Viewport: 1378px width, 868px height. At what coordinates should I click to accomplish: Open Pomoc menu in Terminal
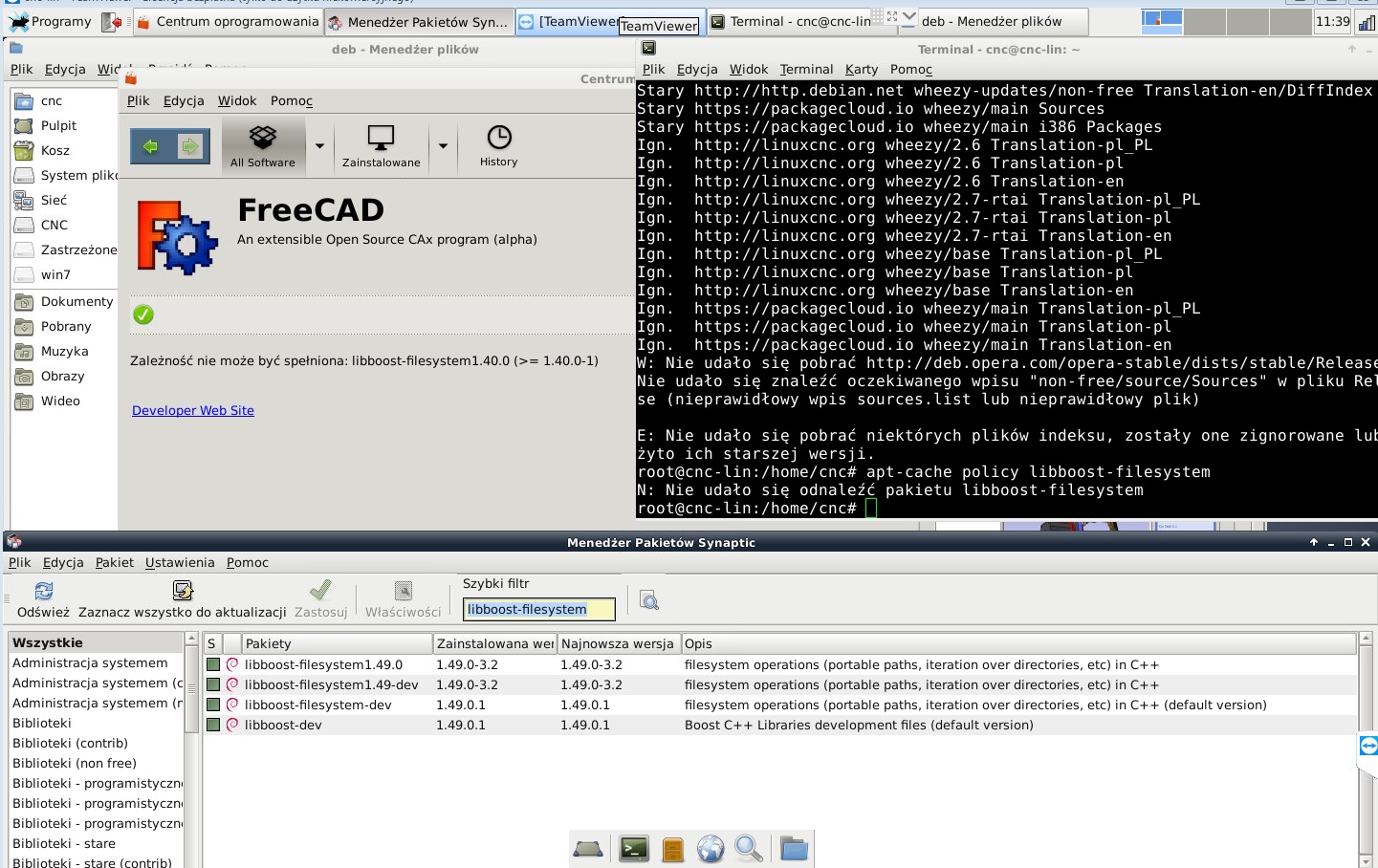[x=911, y=69]
